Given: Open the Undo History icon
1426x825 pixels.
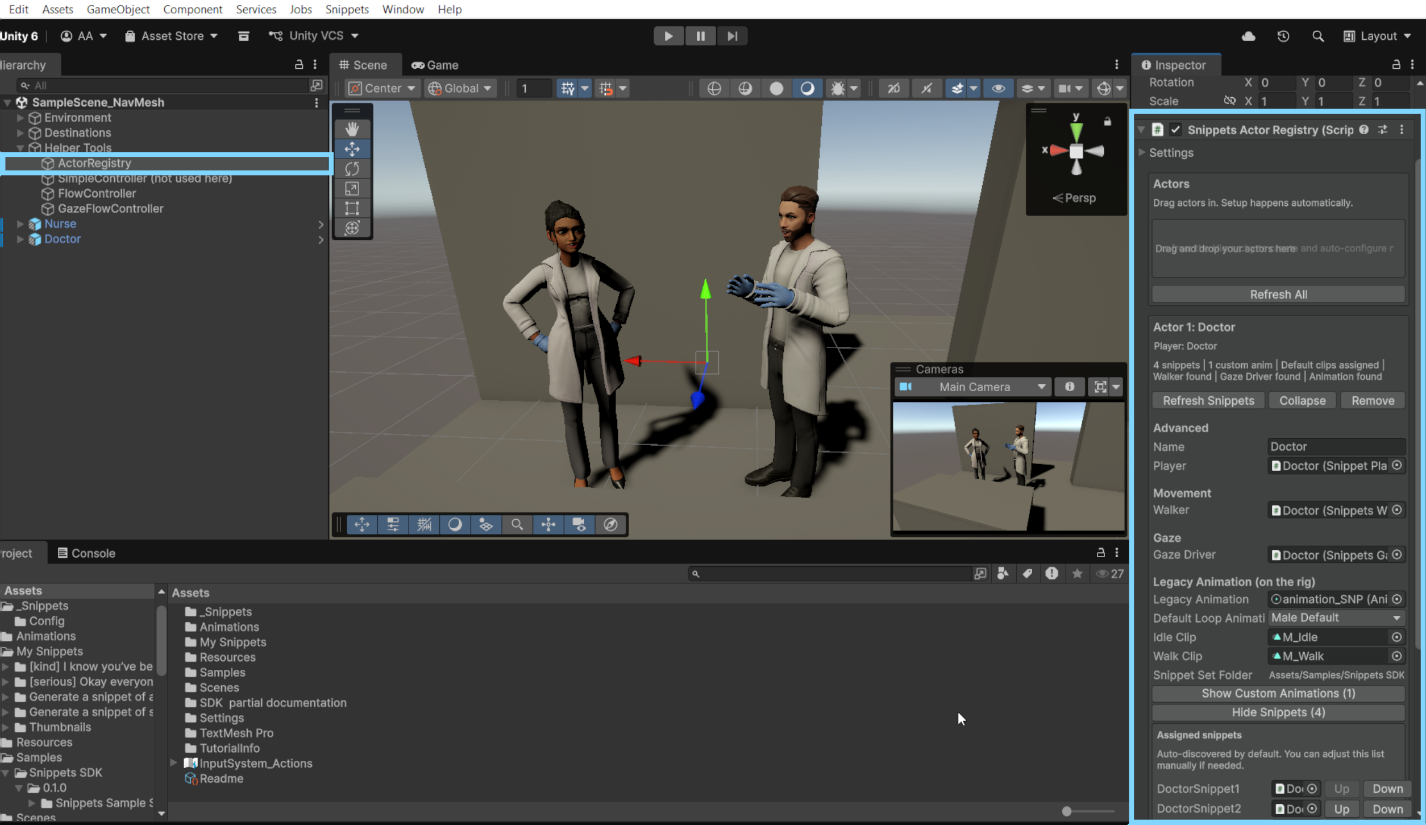Looking at the screenshot, I should [x=1283, y=36].
